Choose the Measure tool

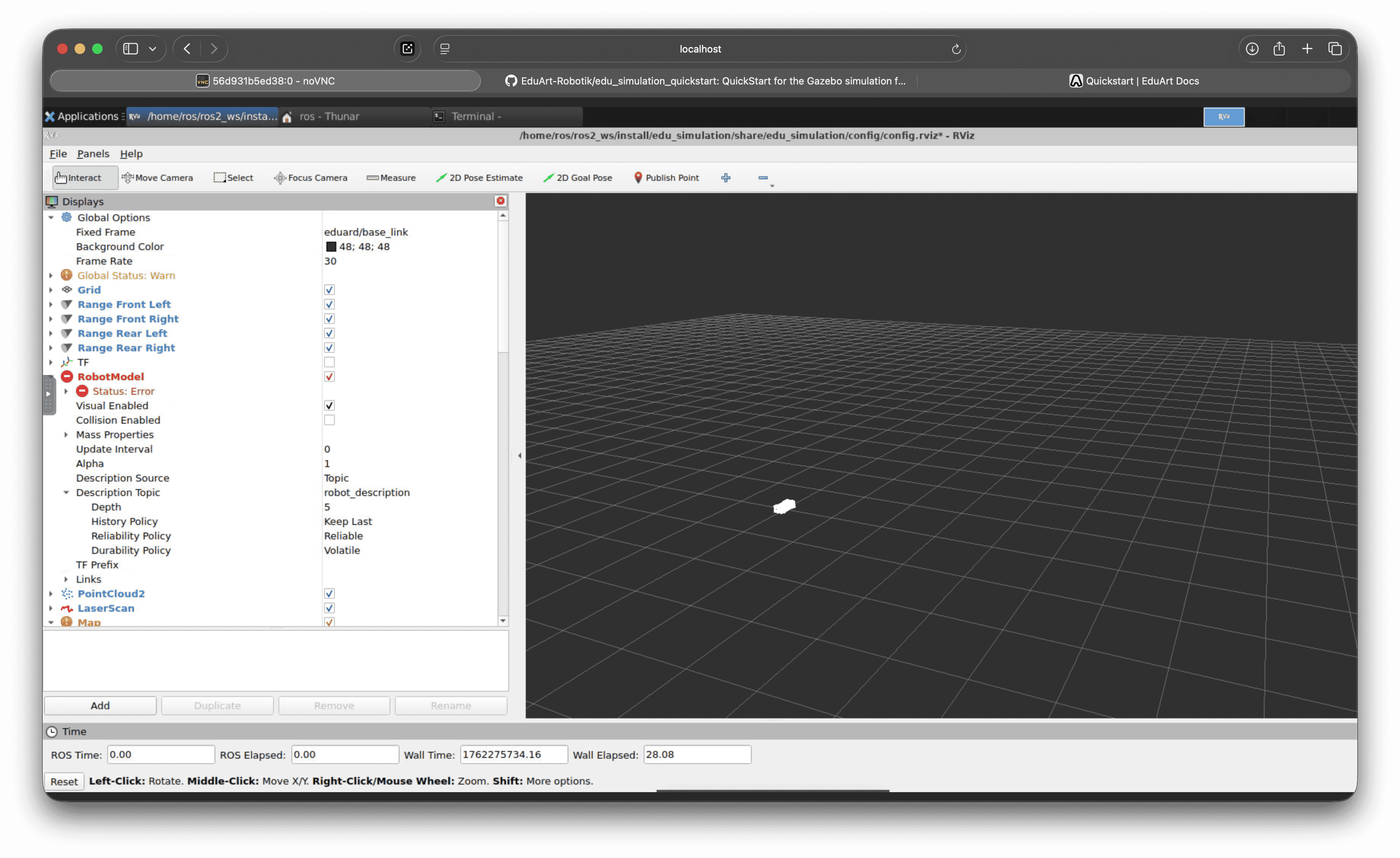[391, 178]
